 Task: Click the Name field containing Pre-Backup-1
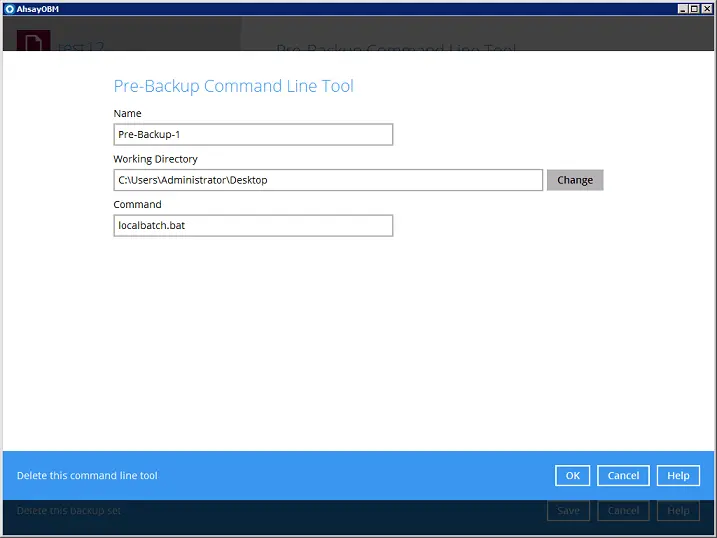tap(253, 135)
